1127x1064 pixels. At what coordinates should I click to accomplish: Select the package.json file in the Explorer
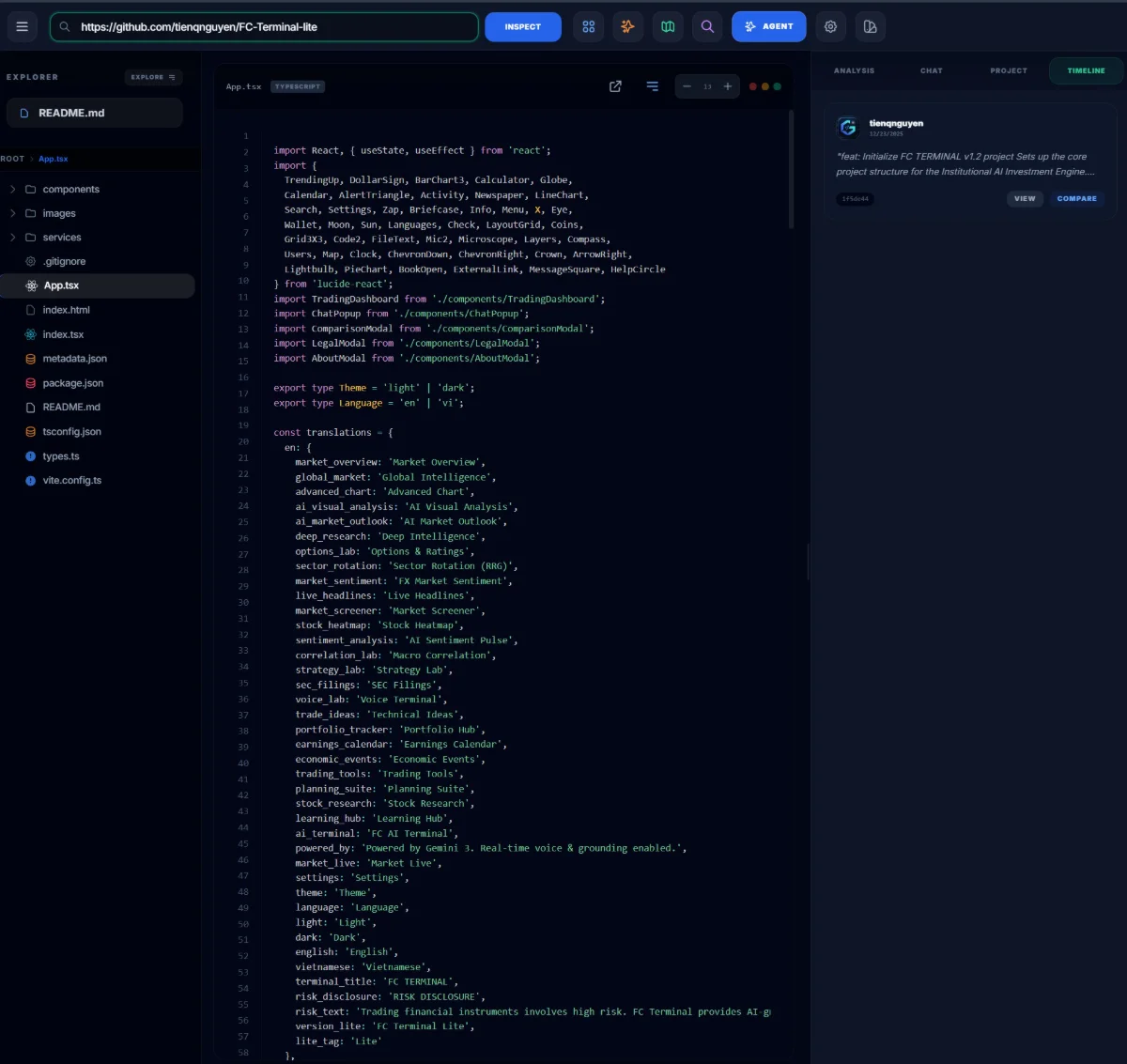click(x=74, y=382)
